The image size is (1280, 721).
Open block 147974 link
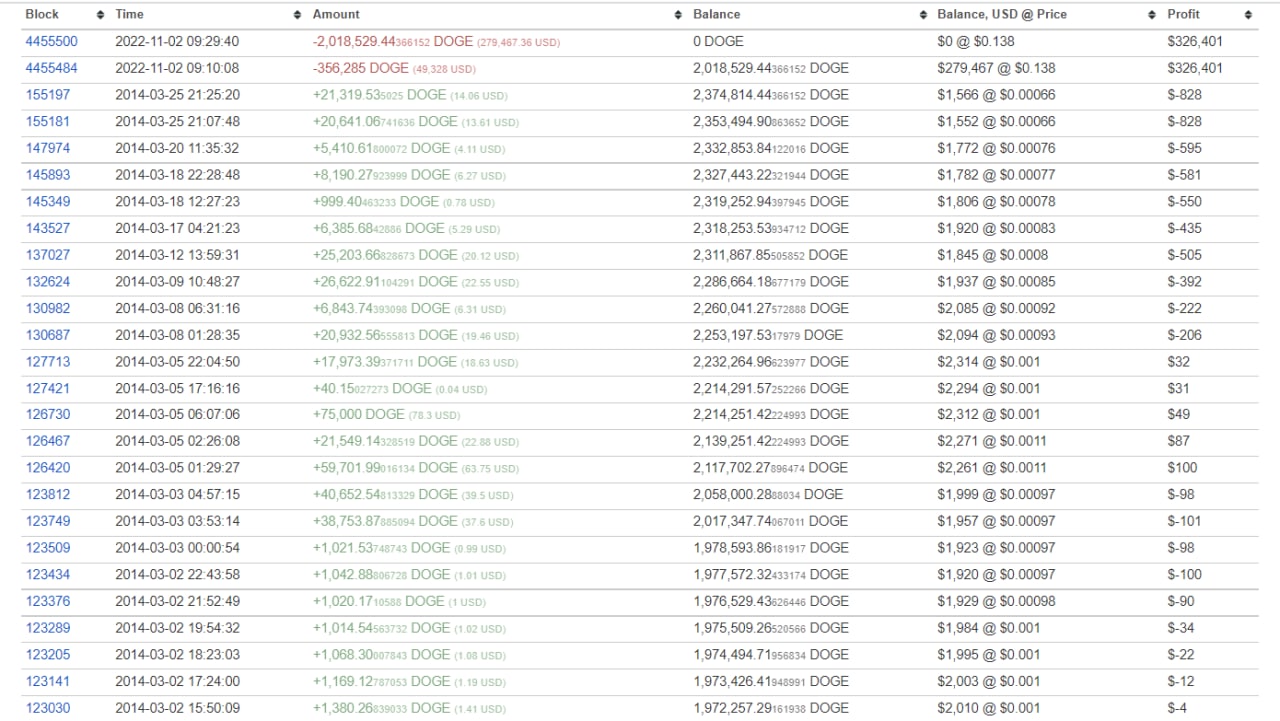pyautogui.click(x=48, y=148)
